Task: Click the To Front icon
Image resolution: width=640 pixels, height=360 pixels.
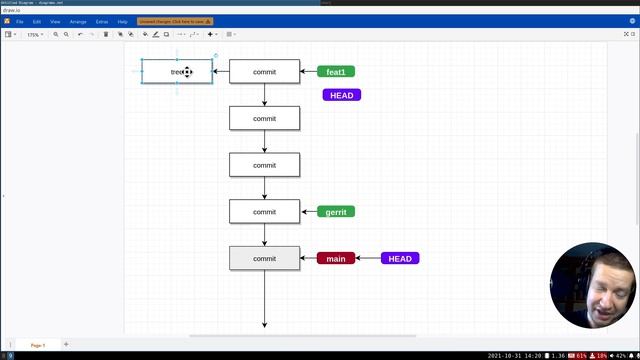Action: 120,35
